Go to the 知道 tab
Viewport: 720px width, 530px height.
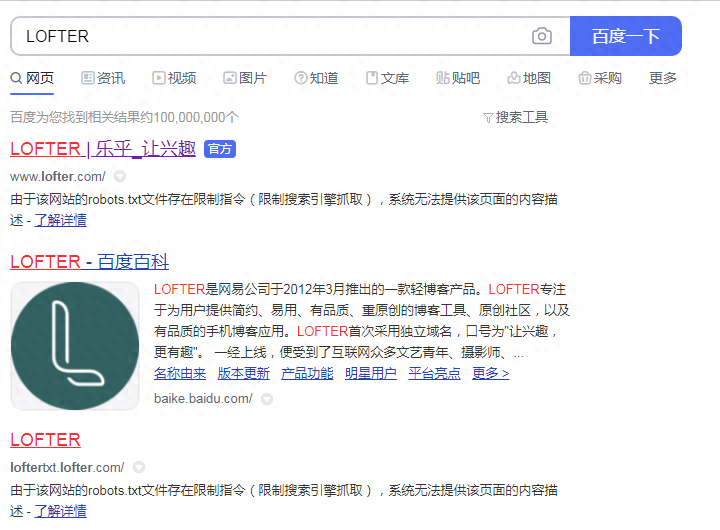[x=316, y=78]
